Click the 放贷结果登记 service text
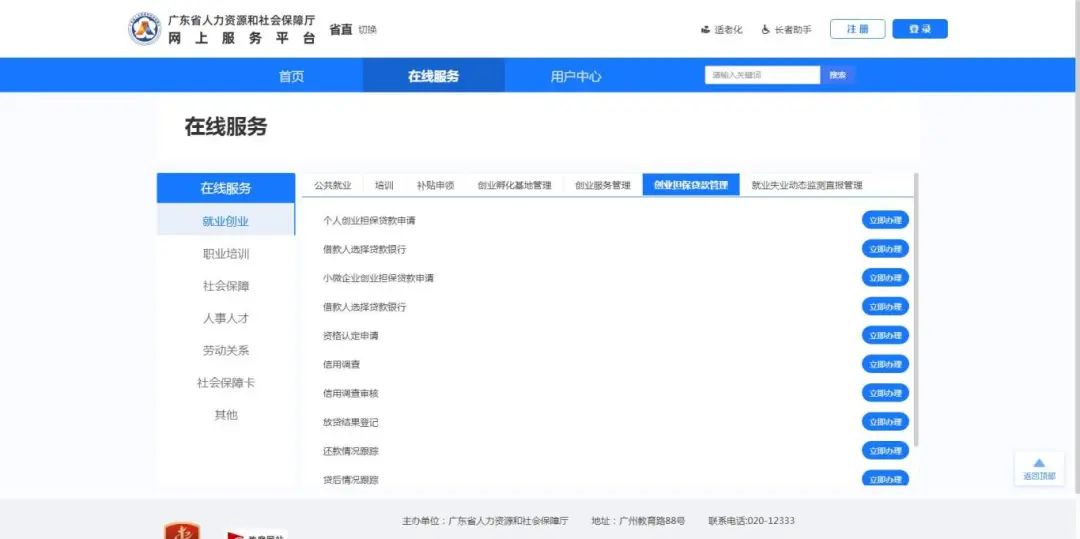This screenshot has height=539, width=1080. pyautogui.click(x=351, y=423)
